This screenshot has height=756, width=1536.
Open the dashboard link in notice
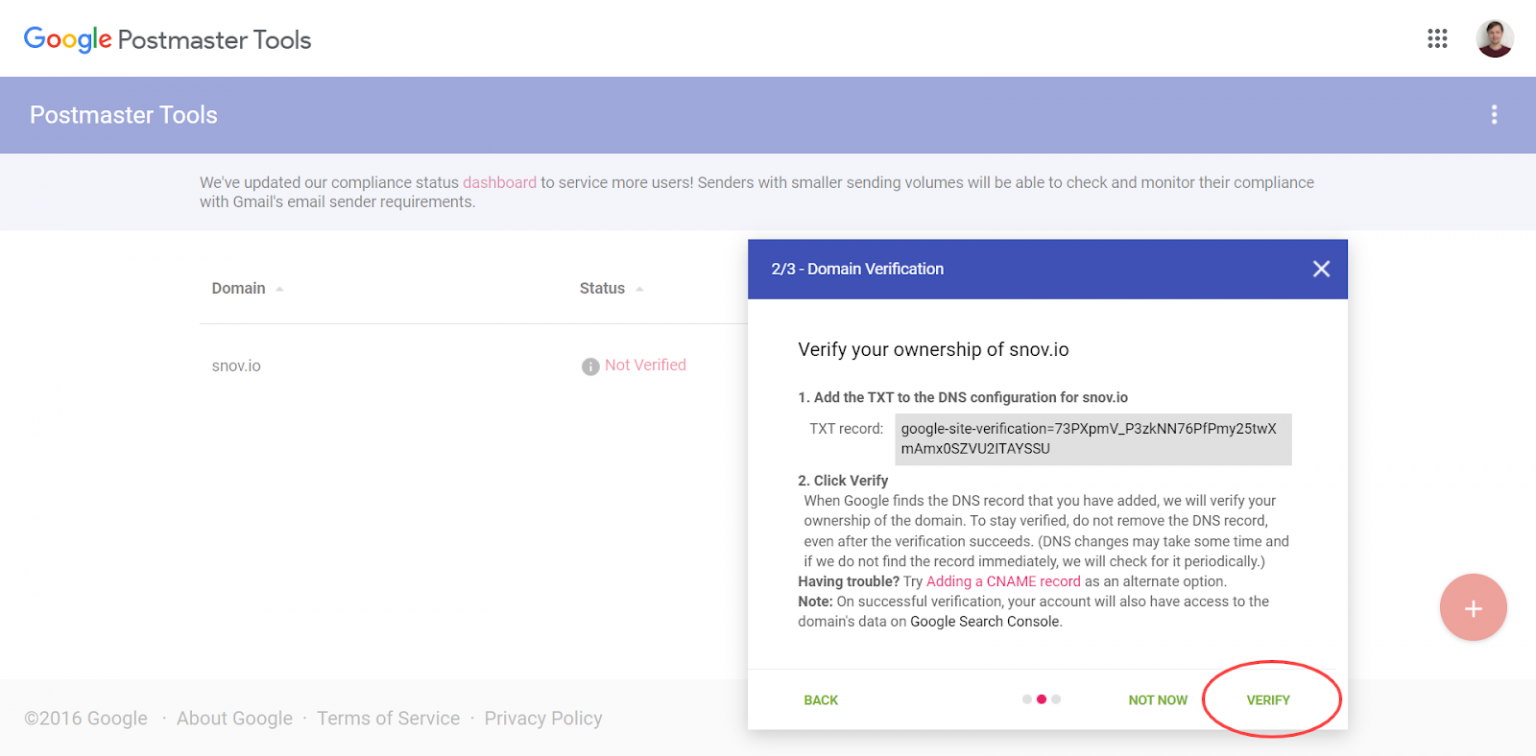pyautogui.click(x=499, y=183)
